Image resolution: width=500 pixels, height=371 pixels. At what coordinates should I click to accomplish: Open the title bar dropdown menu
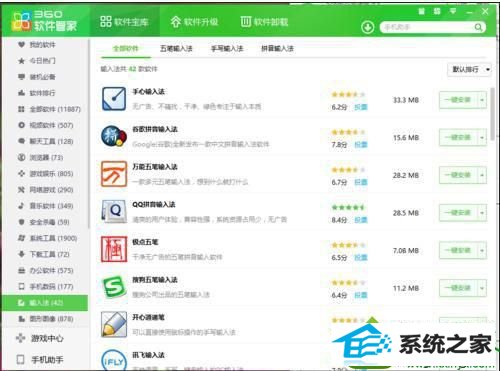[x=453, y=12]
